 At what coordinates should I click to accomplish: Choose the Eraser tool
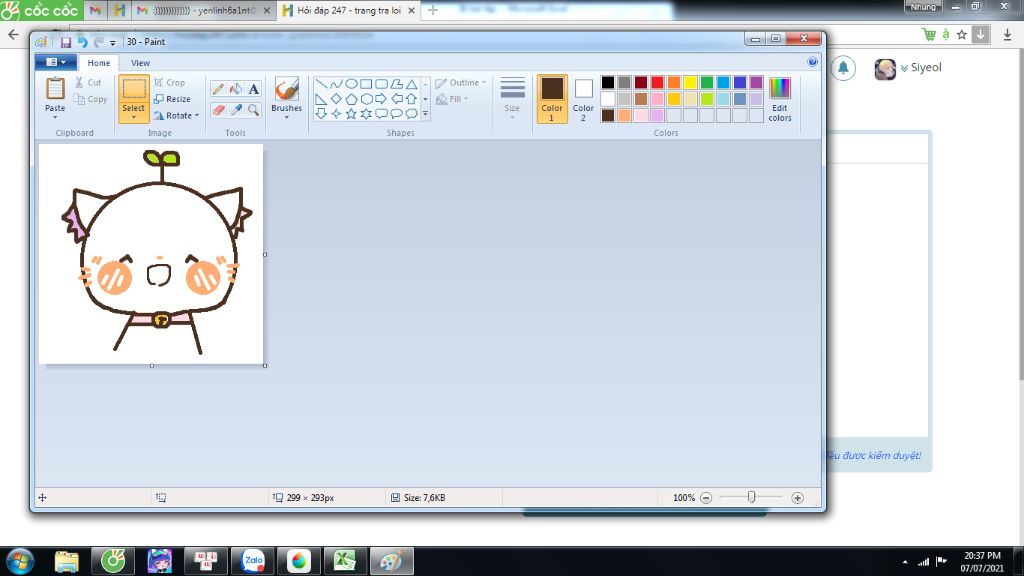point(218,110)
